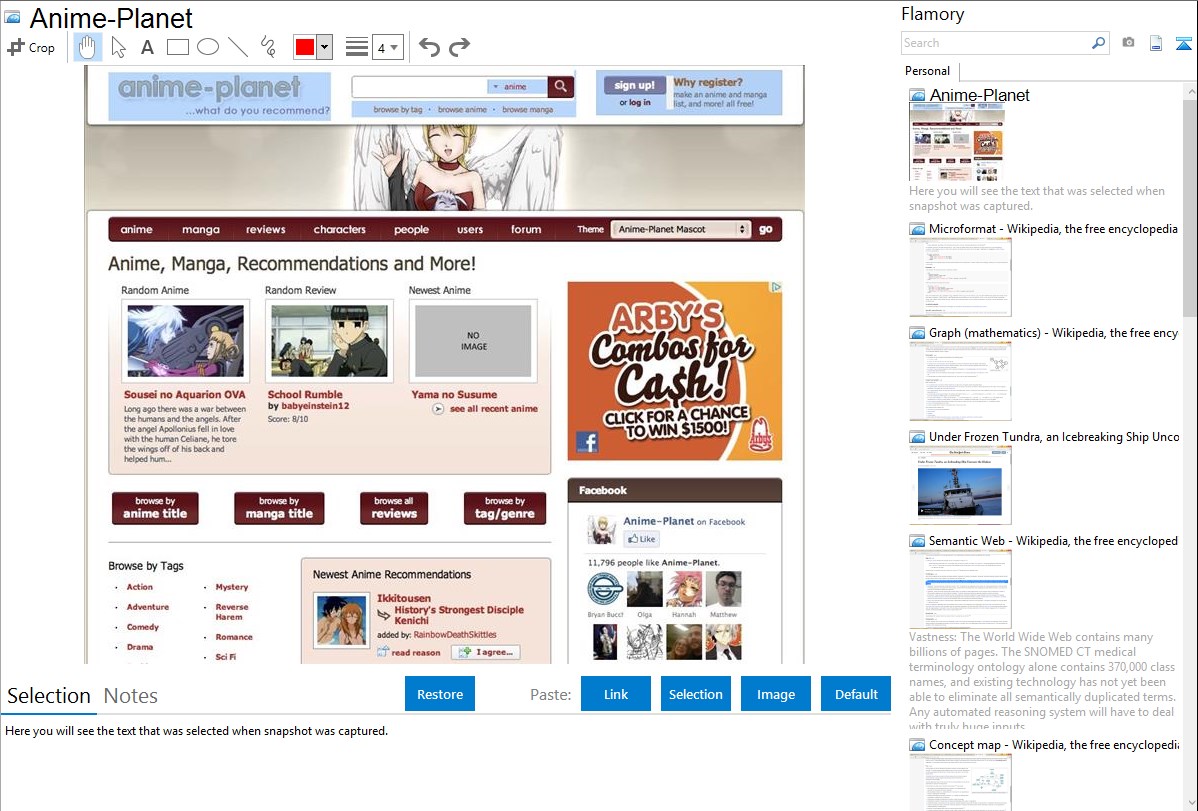Open the reviews menu item
The width and height of the screenshot is (1198, 811).
pos(266,229)
